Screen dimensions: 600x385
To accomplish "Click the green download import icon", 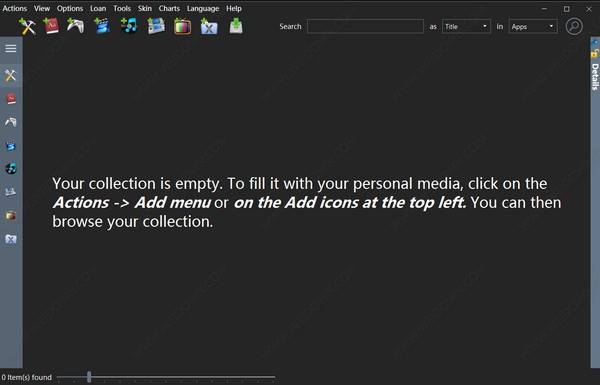I will pos(236,26).
